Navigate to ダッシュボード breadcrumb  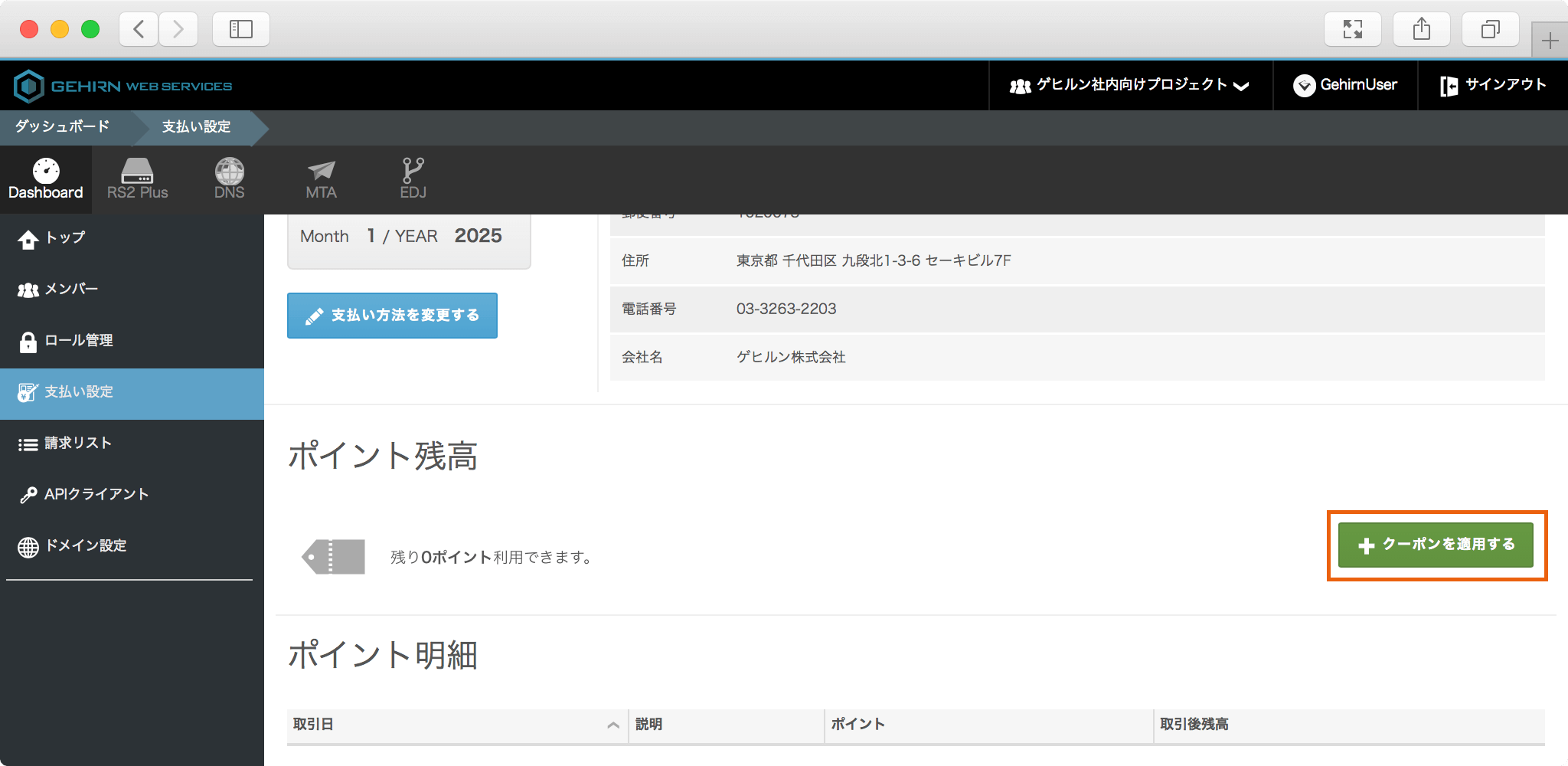click(62, 126)
